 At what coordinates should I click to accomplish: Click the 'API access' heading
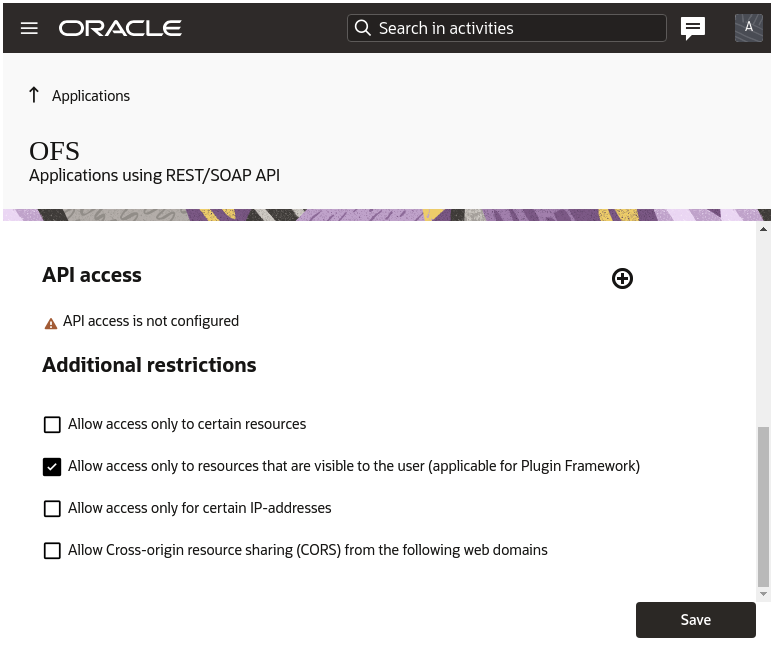click(92, 275)
